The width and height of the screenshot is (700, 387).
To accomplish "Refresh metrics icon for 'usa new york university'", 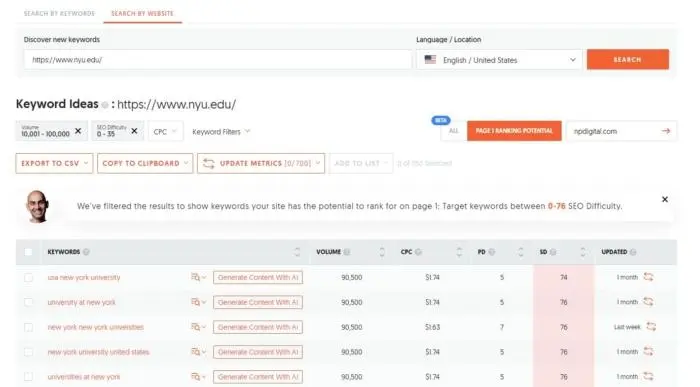I will tap(648, 277).
